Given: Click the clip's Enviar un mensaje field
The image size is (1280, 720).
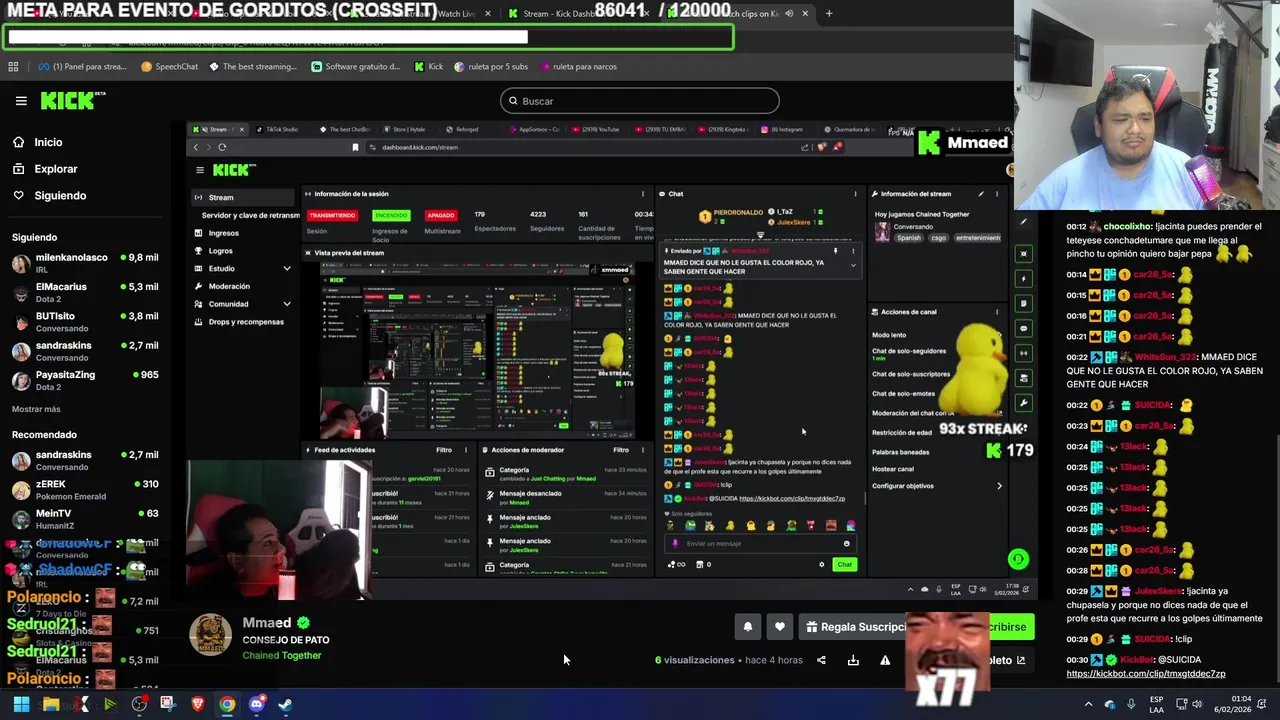Looking at the screenshot, I should click(x=760, y=544).
